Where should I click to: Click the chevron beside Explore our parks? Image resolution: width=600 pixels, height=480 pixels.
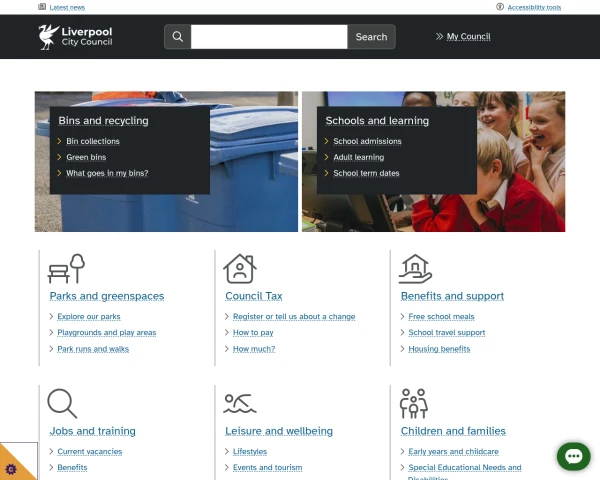coord(51,316)
